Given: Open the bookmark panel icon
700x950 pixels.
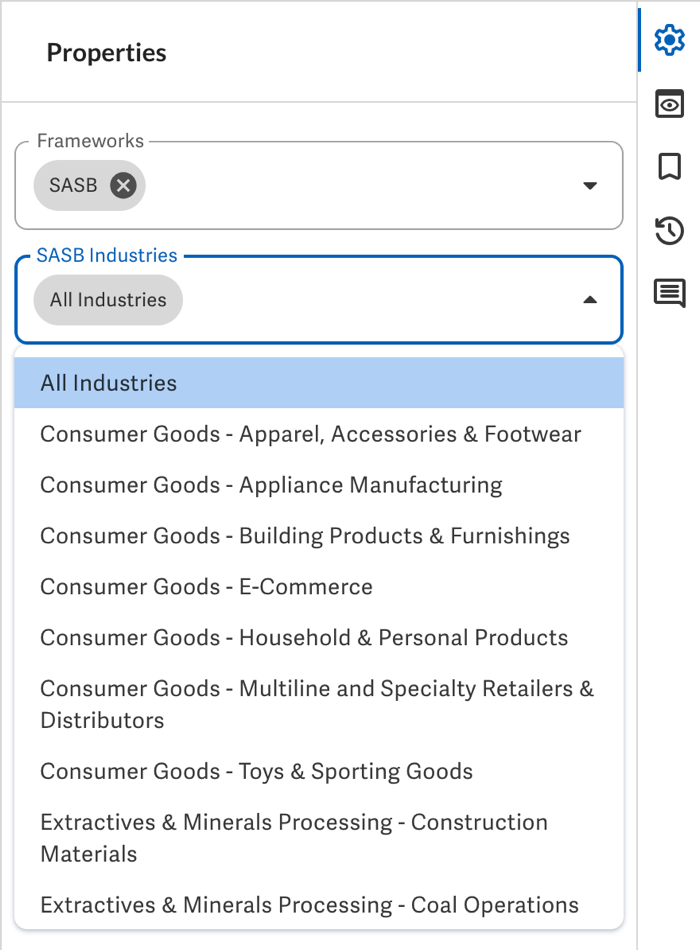Looking at the screenshot, I should 669,167.
